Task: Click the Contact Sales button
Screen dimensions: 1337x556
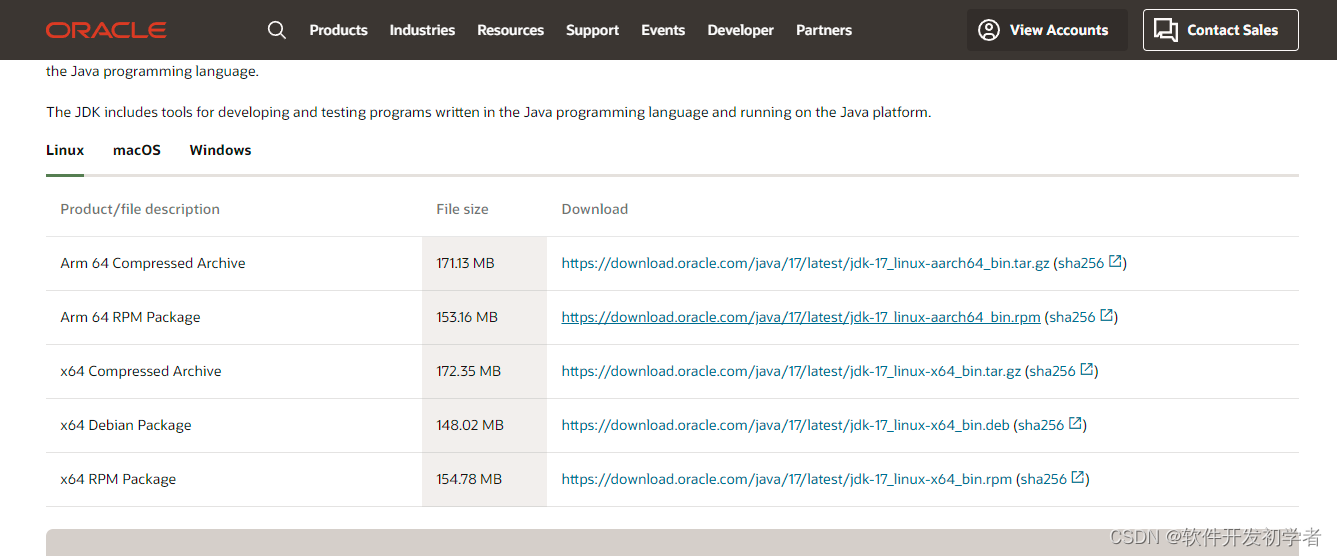Action: pyautogui.click(x=1221, y=30)
